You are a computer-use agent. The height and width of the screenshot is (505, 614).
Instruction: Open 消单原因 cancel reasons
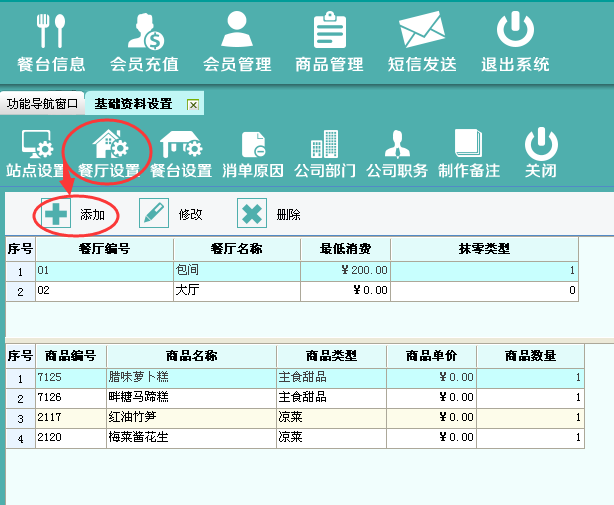click(x=253, y=153)
